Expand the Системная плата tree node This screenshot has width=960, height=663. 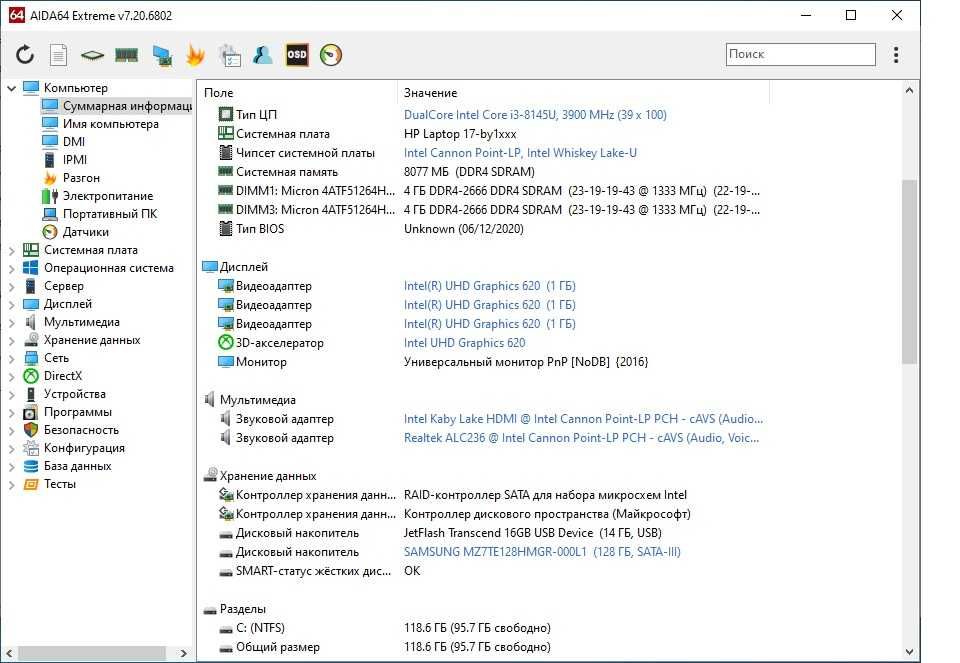(x=11, y=250)
